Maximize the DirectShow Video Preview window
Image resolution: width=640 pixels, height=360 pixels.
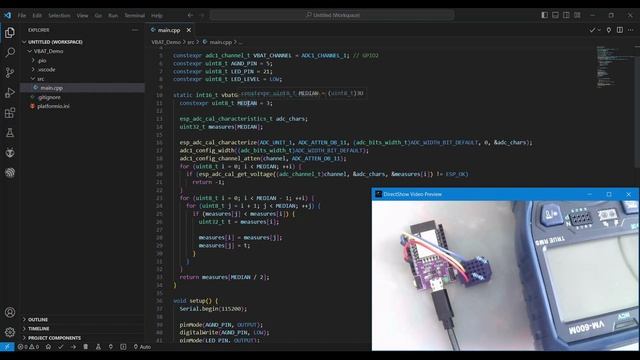609,194
